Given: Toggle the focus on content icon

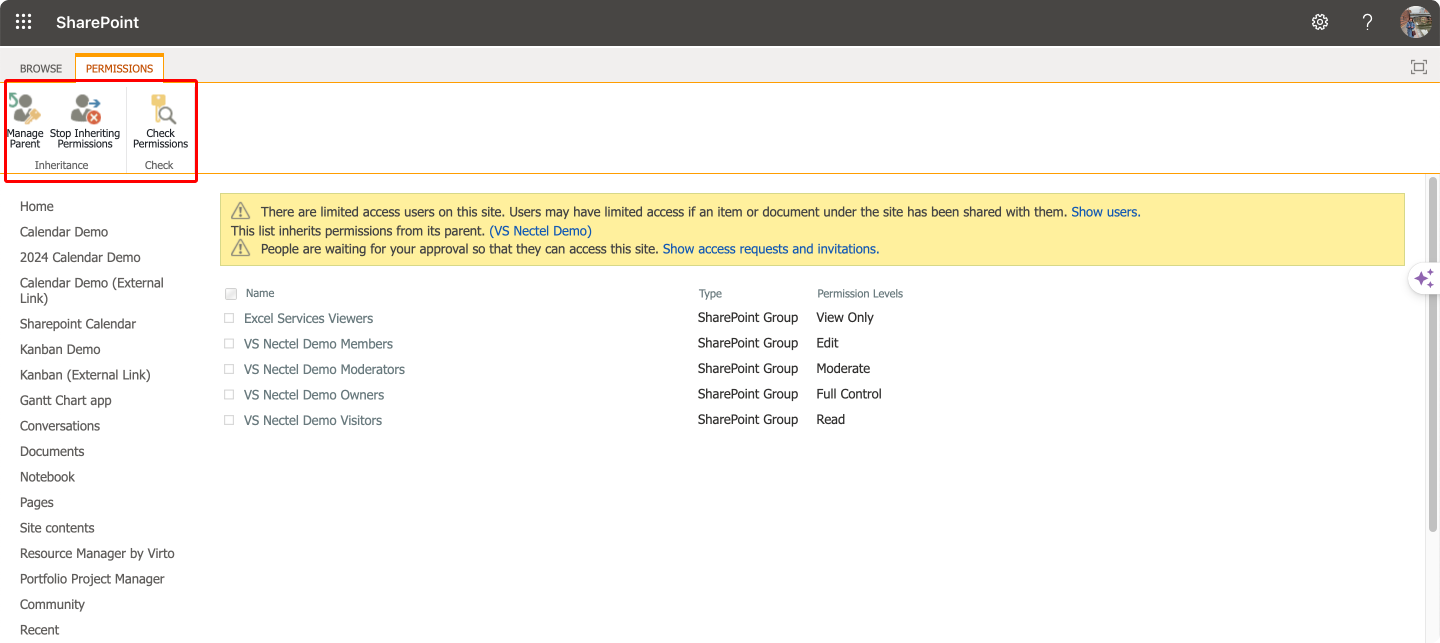Looking at the screenshot, I should coord(1418,67).
